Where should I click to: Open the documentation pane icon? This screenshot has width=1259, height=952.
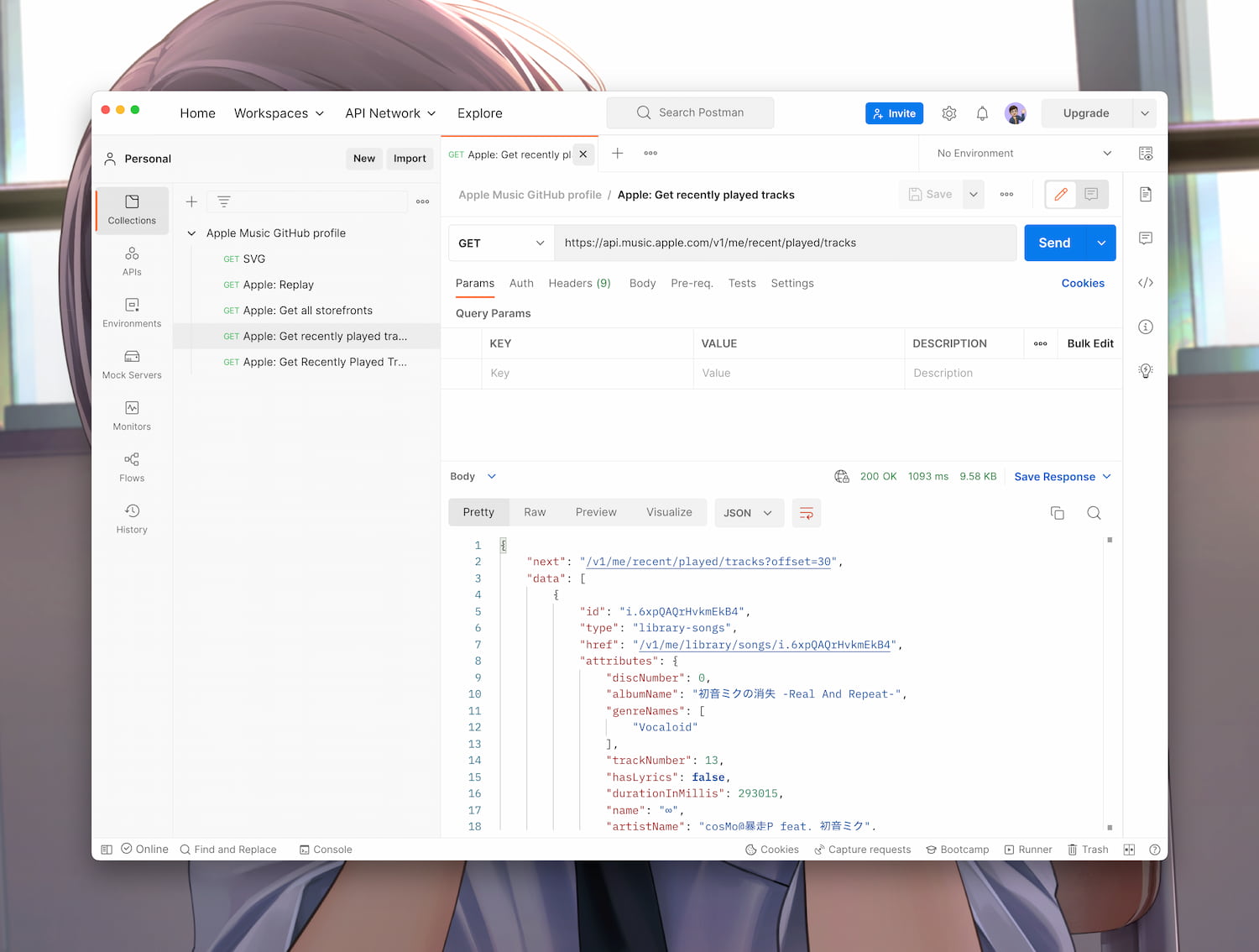click(1146, 195)
